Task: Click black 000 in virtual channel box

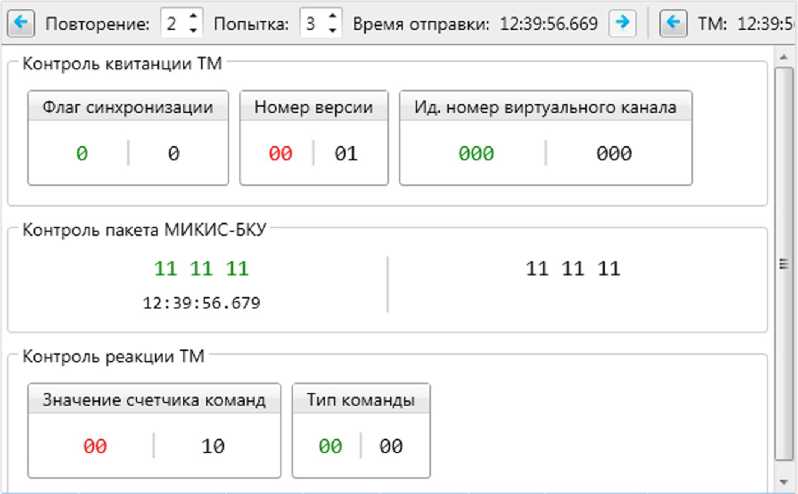Action: coord(614,153)
